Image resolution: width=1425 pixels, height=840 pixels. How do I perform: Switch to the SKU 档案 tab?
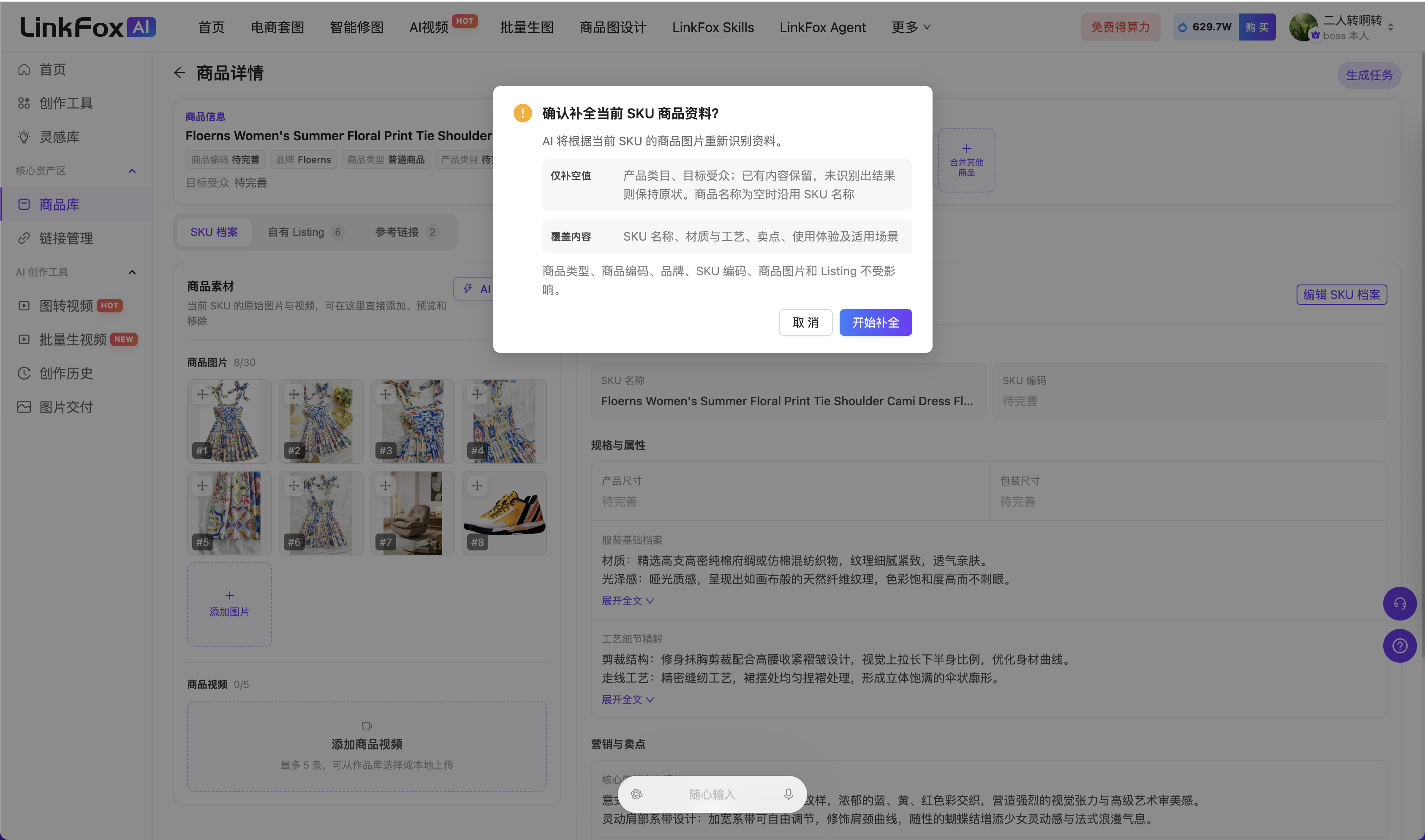click(214, 232)
